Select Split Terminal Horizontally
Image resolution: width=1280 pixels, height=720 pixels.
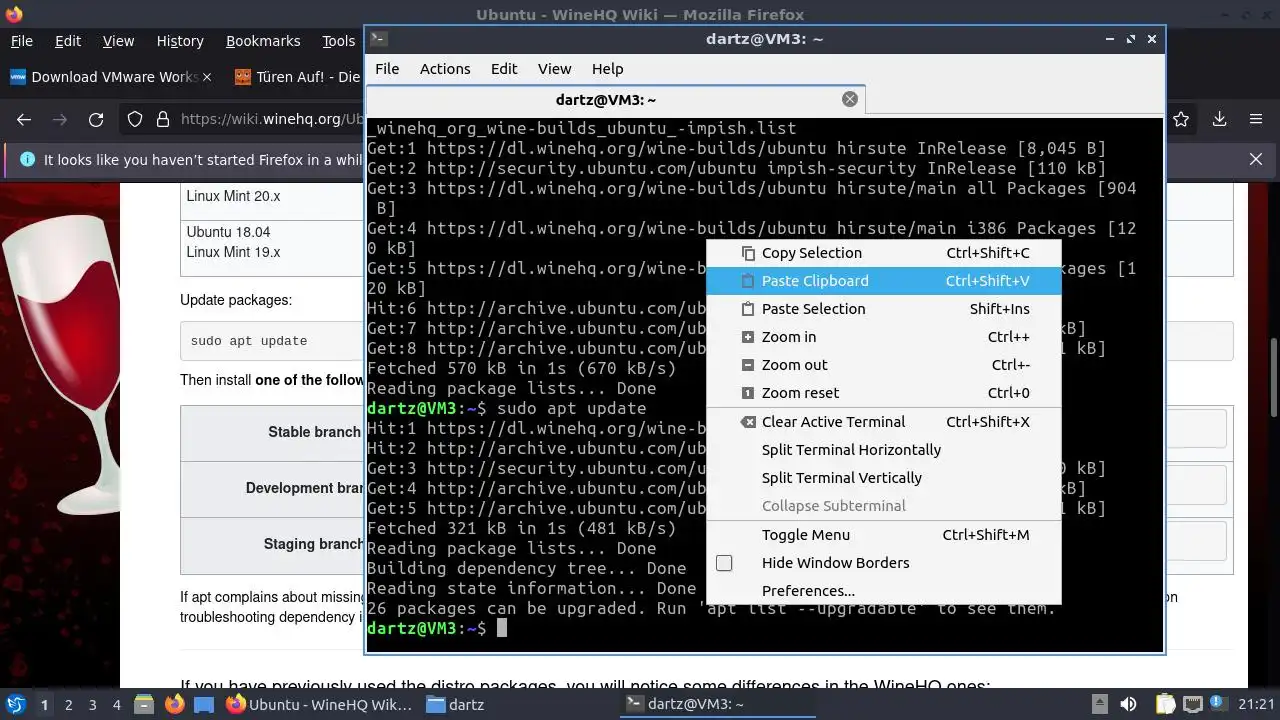coord(884,450)
